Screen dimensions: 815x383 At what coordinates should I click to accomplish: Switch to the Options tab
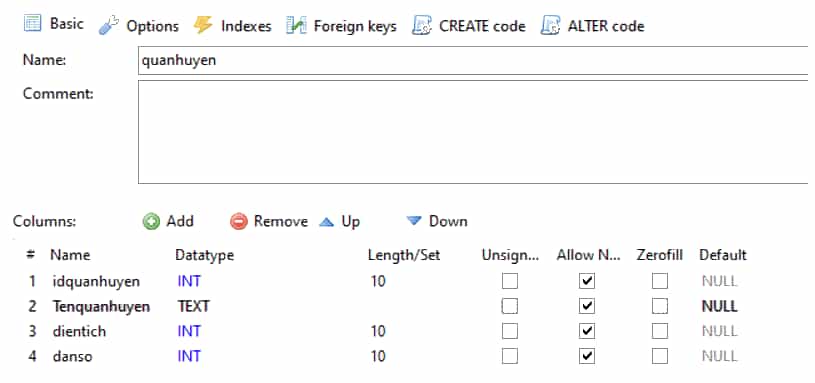(139, 26)
